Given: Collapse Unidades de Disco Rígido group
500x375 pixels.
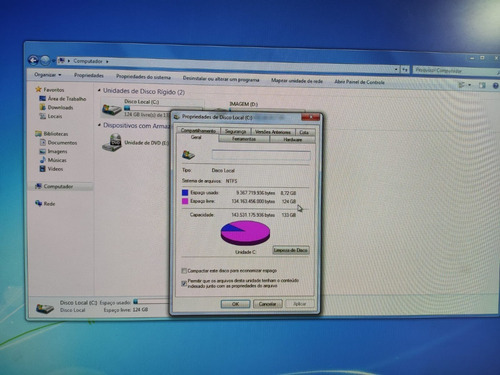Looking at the screenshot, I should point(99,90).
